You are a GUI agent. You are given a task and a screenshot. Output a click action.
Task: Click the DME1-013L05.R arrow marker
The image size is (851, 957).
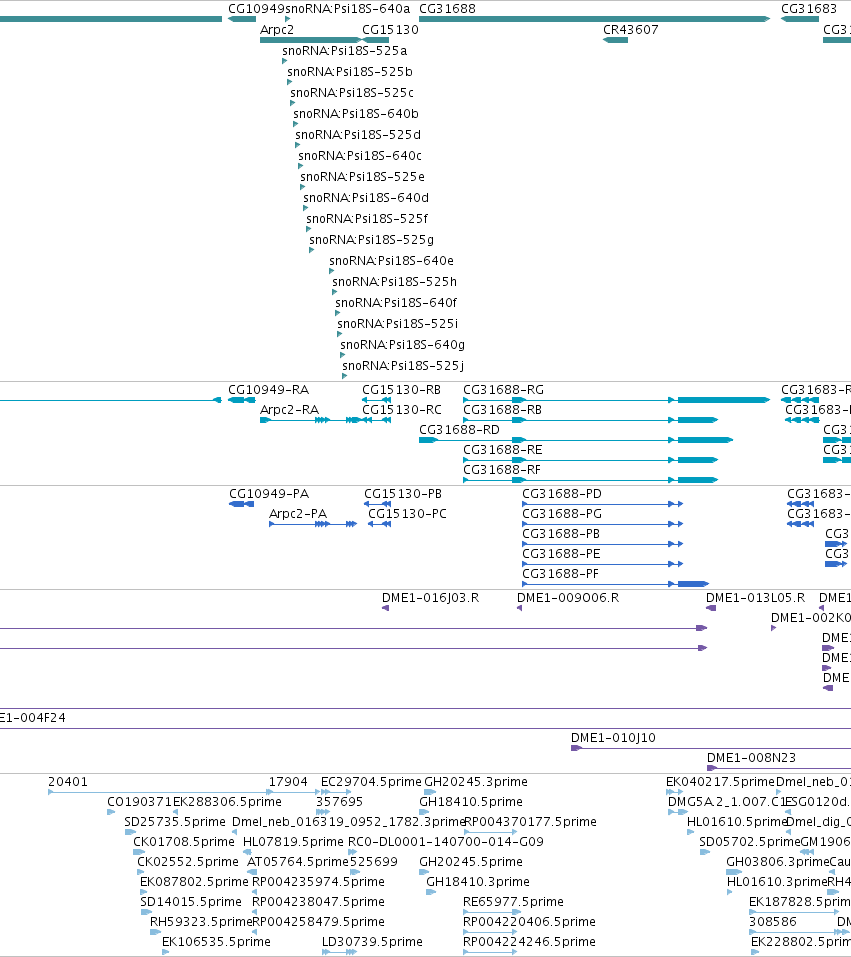coord(711,608)
